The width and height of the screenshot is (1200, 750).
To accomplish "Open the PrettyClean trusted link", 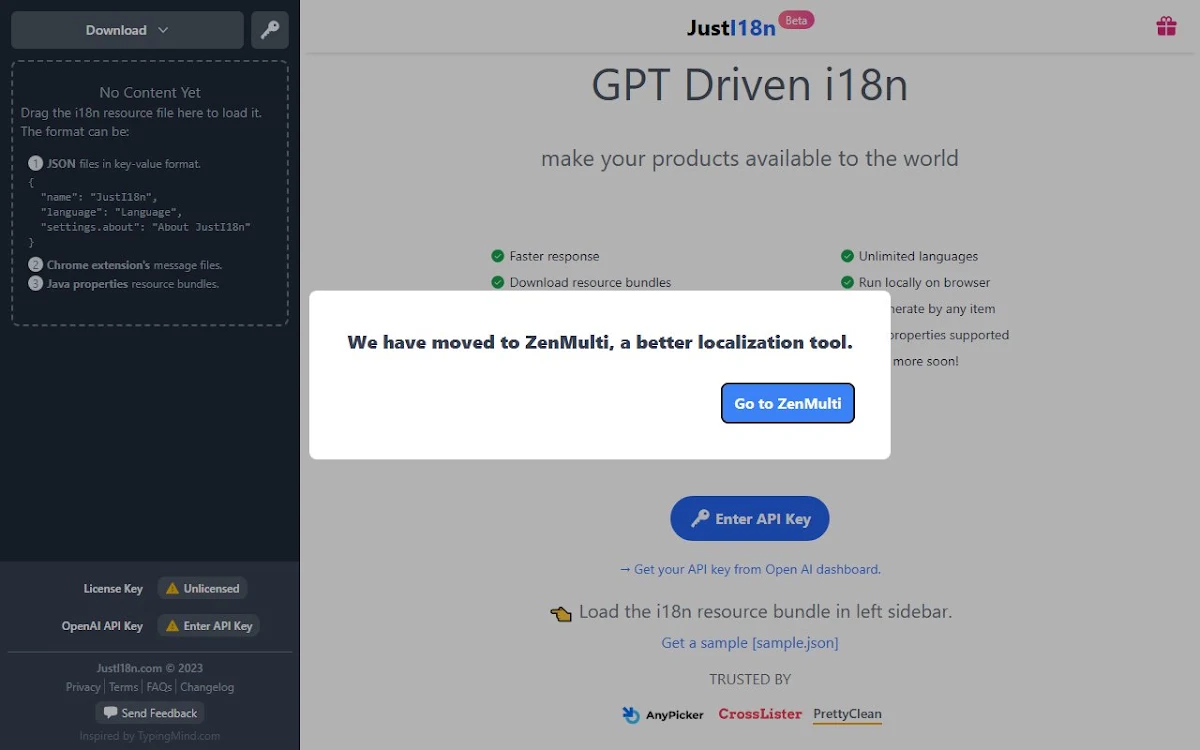I will coord(847,714).
